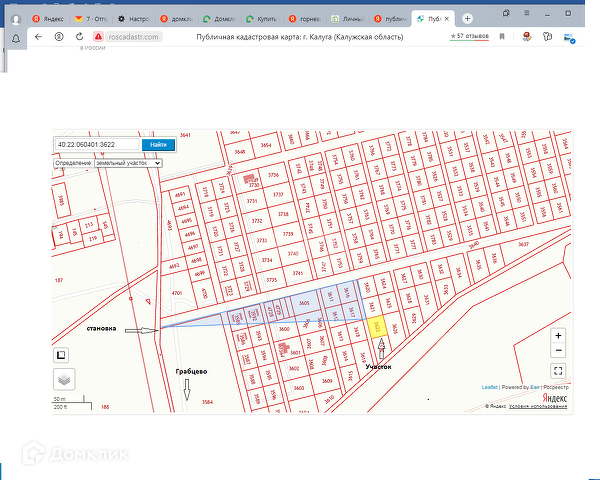Open the map layers switcher

click(64, 378)
